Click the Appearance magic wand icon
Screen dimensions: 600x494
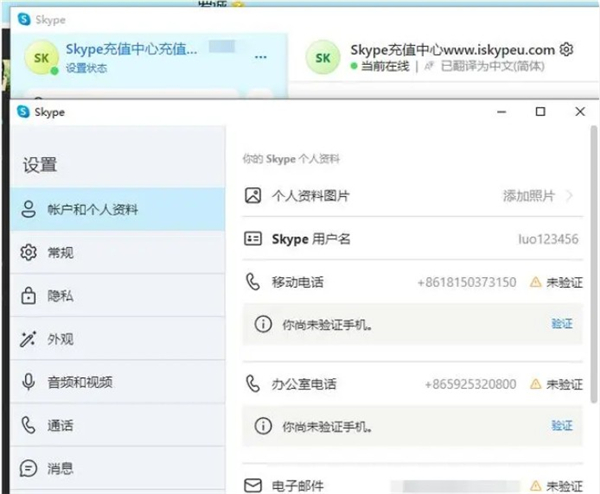coord(28,339)
